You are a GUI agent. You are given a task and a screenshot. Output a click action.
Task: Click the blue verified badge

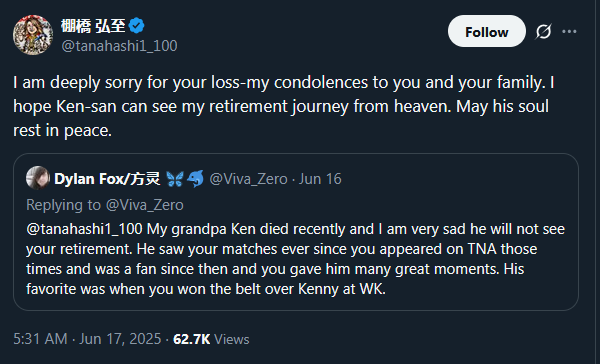(x=136, y=26)
